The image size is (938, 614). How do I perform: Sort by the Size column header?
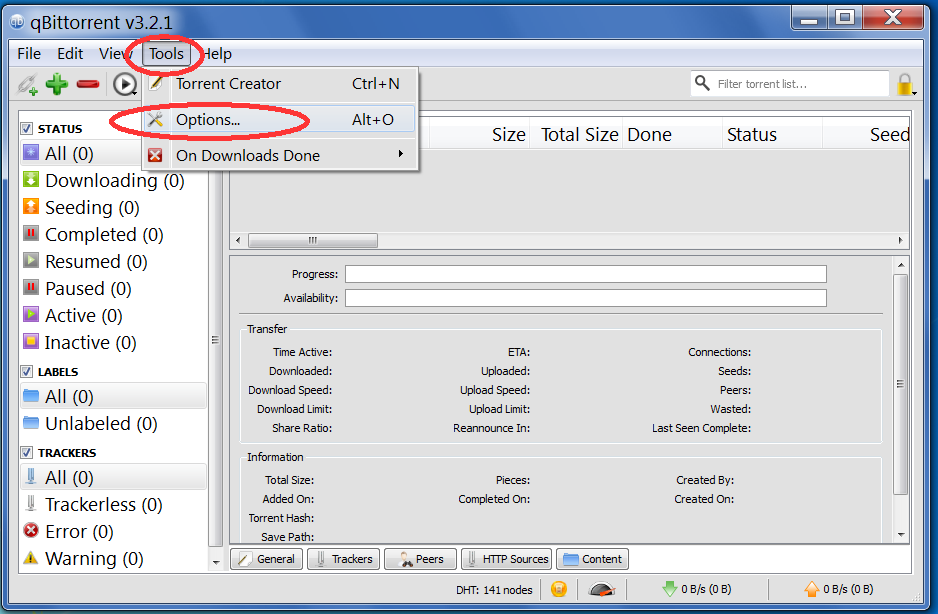click(480, 135)
